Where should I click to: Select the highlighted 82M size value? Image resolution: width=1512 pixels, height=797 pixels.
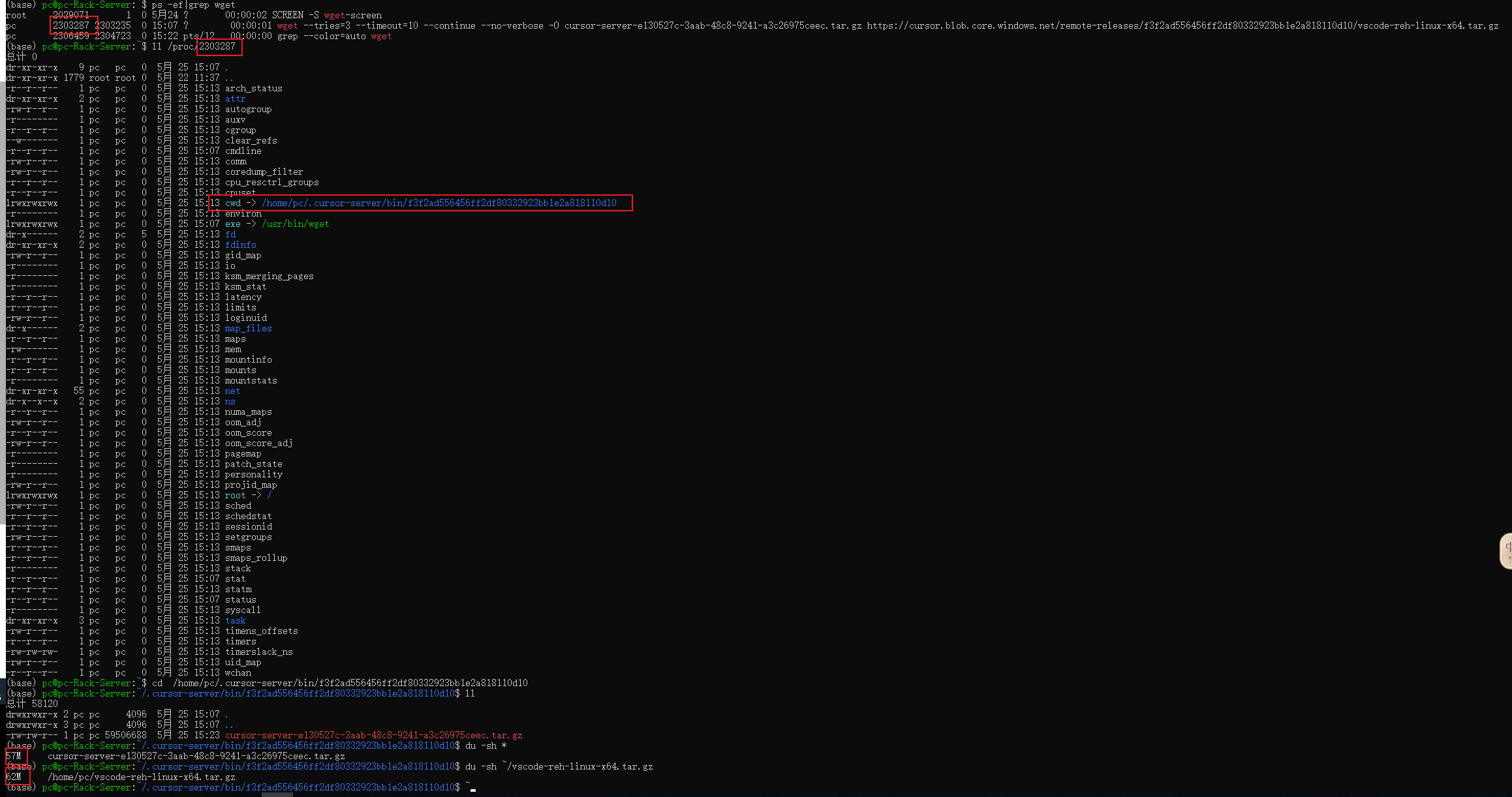(14, 777)
